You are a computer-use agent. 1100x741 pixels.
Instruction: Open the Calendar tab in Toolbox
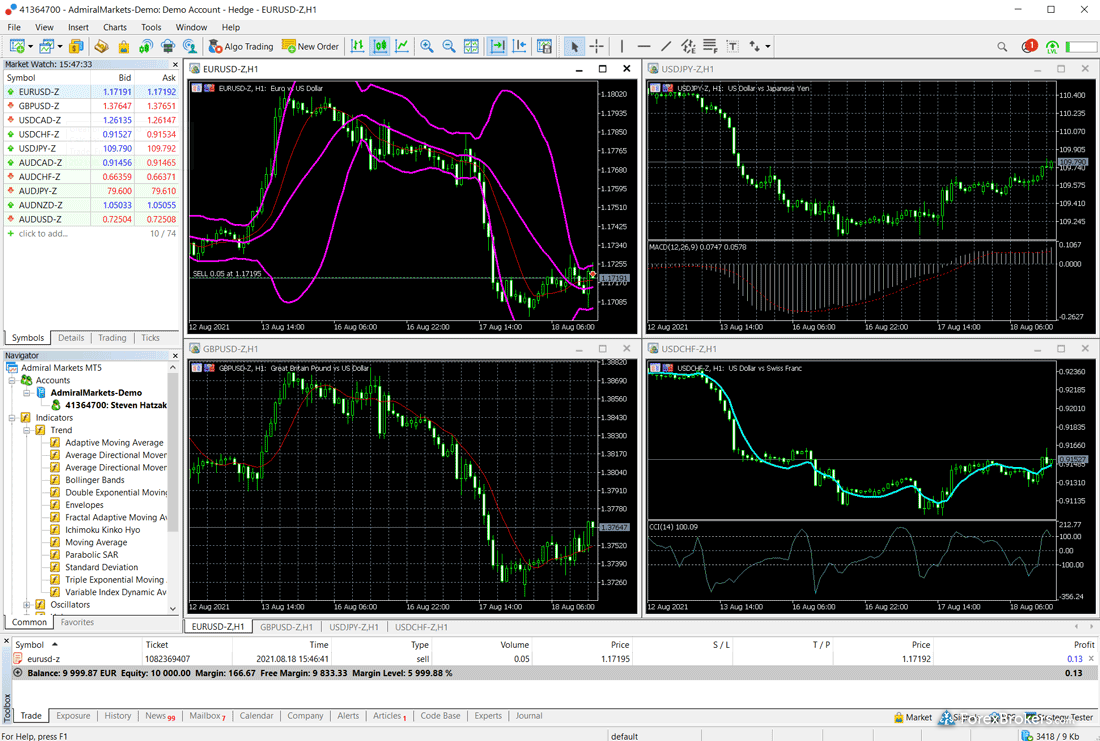(x=256, y=716)
